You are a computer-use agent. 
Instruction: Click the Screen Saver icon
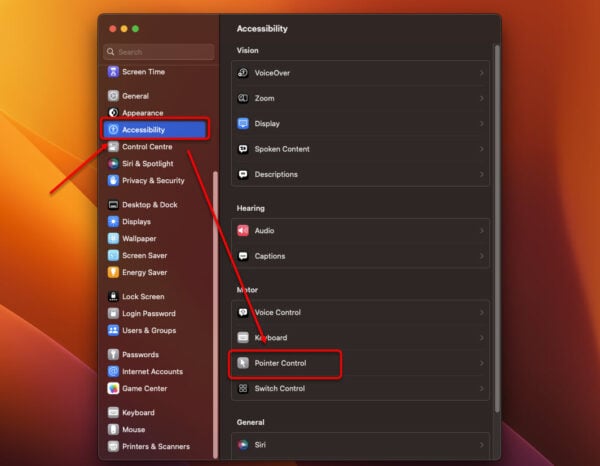pyautogui.click(x=113, y=255)
